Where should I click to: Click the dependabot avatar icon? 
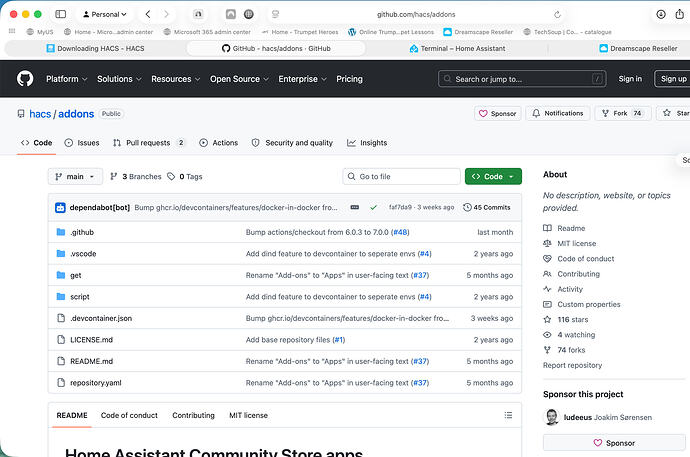60,207
